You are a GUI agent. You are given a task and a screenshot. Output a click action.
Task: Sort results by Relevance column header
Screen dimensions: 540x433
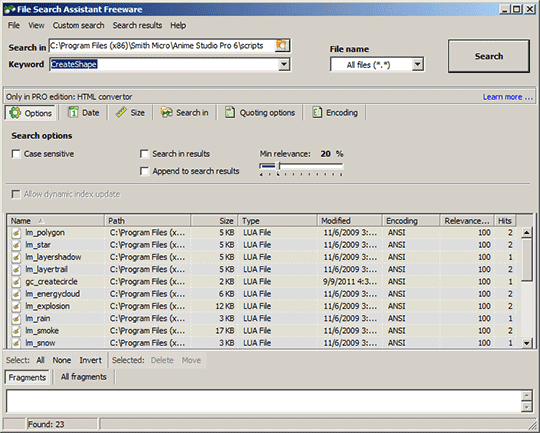pyautogui.click(x=467, y=221)
